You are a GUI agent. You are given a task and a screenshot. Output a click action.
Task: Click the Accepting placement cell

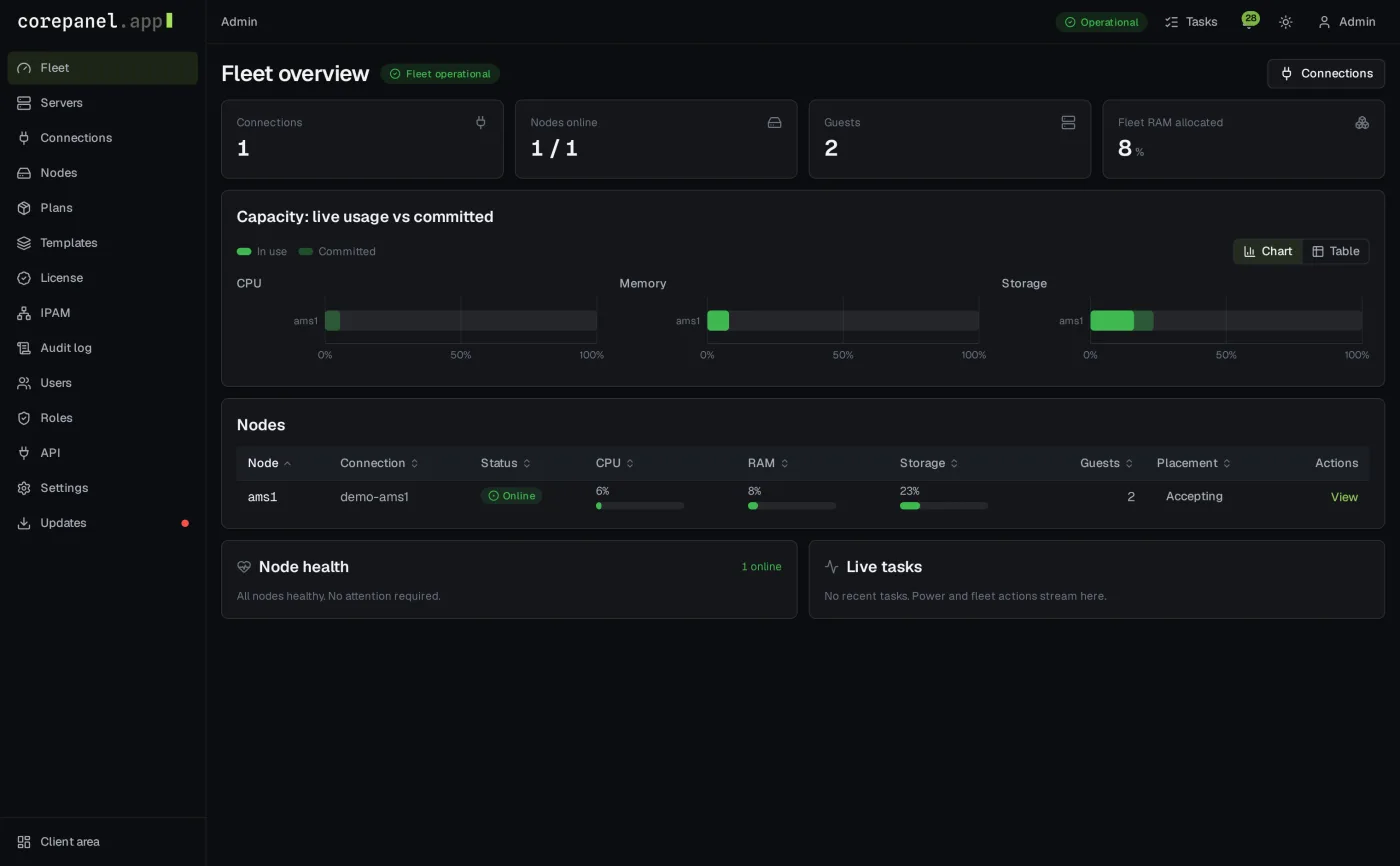click(x=1194, y=497)
